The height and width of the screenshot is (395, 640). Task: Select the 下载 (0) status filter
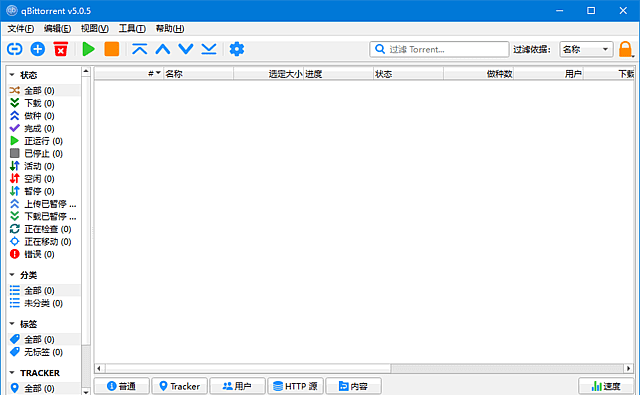tap(44, 103)
